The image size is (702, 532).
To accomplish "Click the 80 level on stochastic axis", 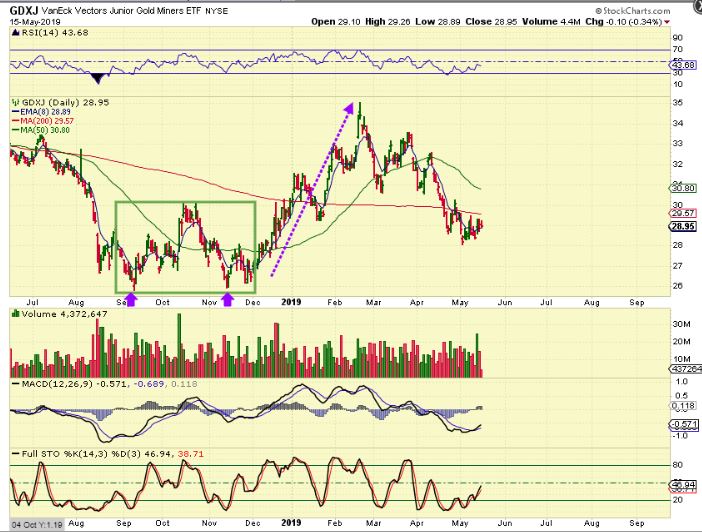I will [x=677, y=465].
